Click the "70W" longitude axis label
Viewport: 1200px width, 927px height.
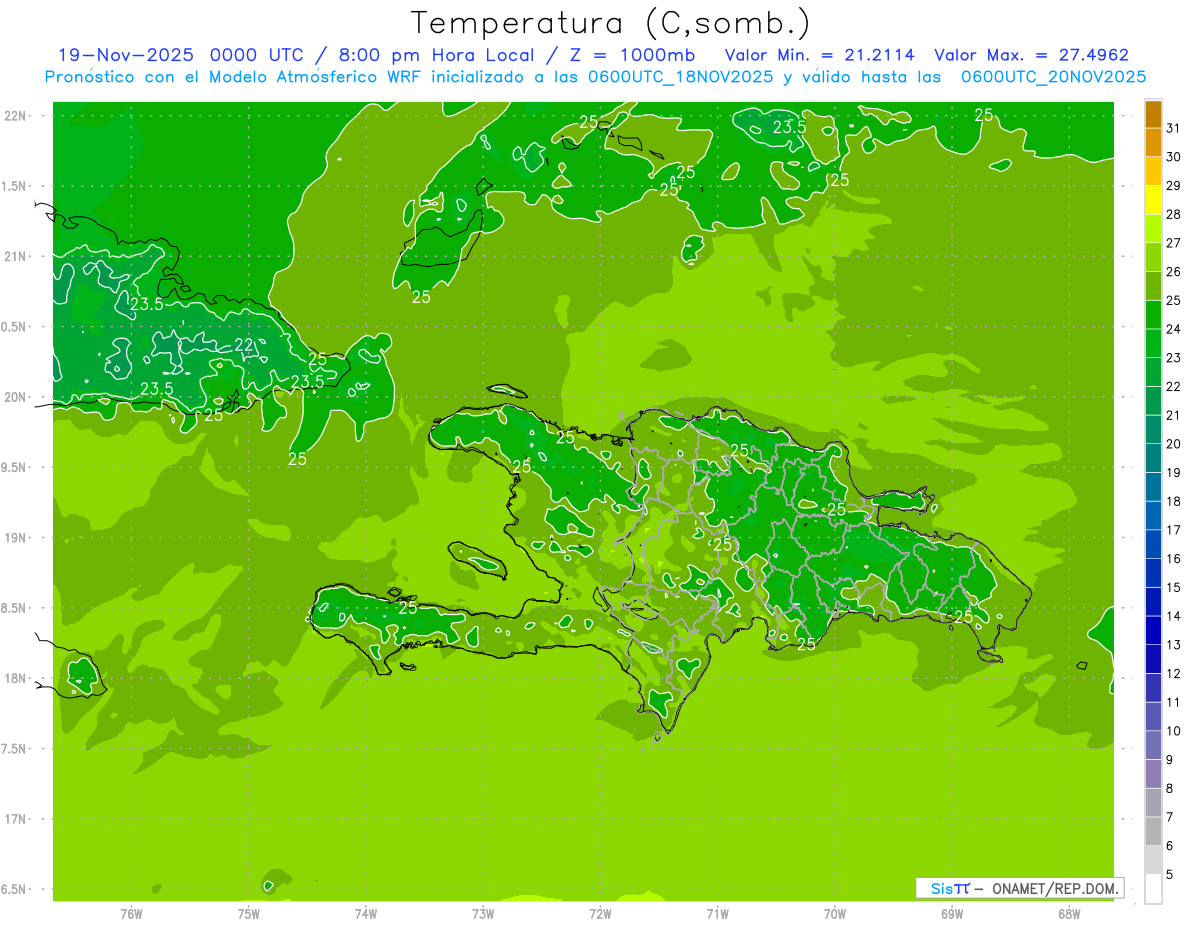[835, 913]
